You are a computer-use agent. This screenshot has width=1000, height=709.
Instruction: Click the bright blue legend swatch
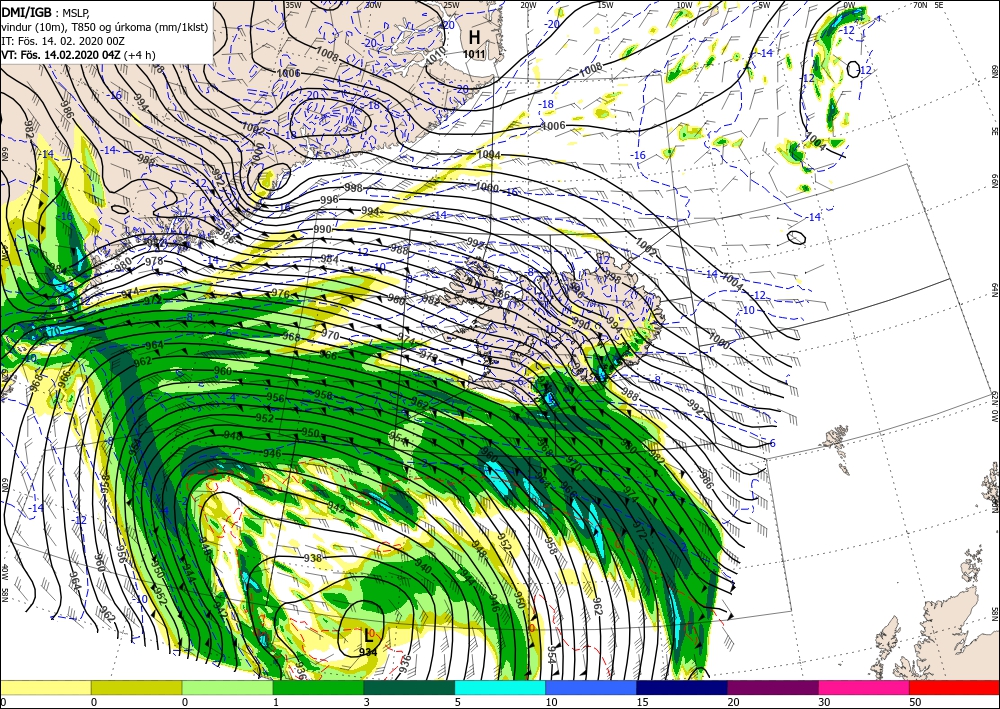click(591, 687)
